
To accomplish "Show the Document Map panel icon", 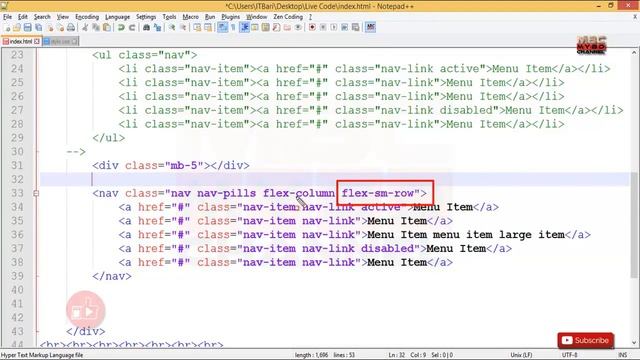I will tap(265, 27).
